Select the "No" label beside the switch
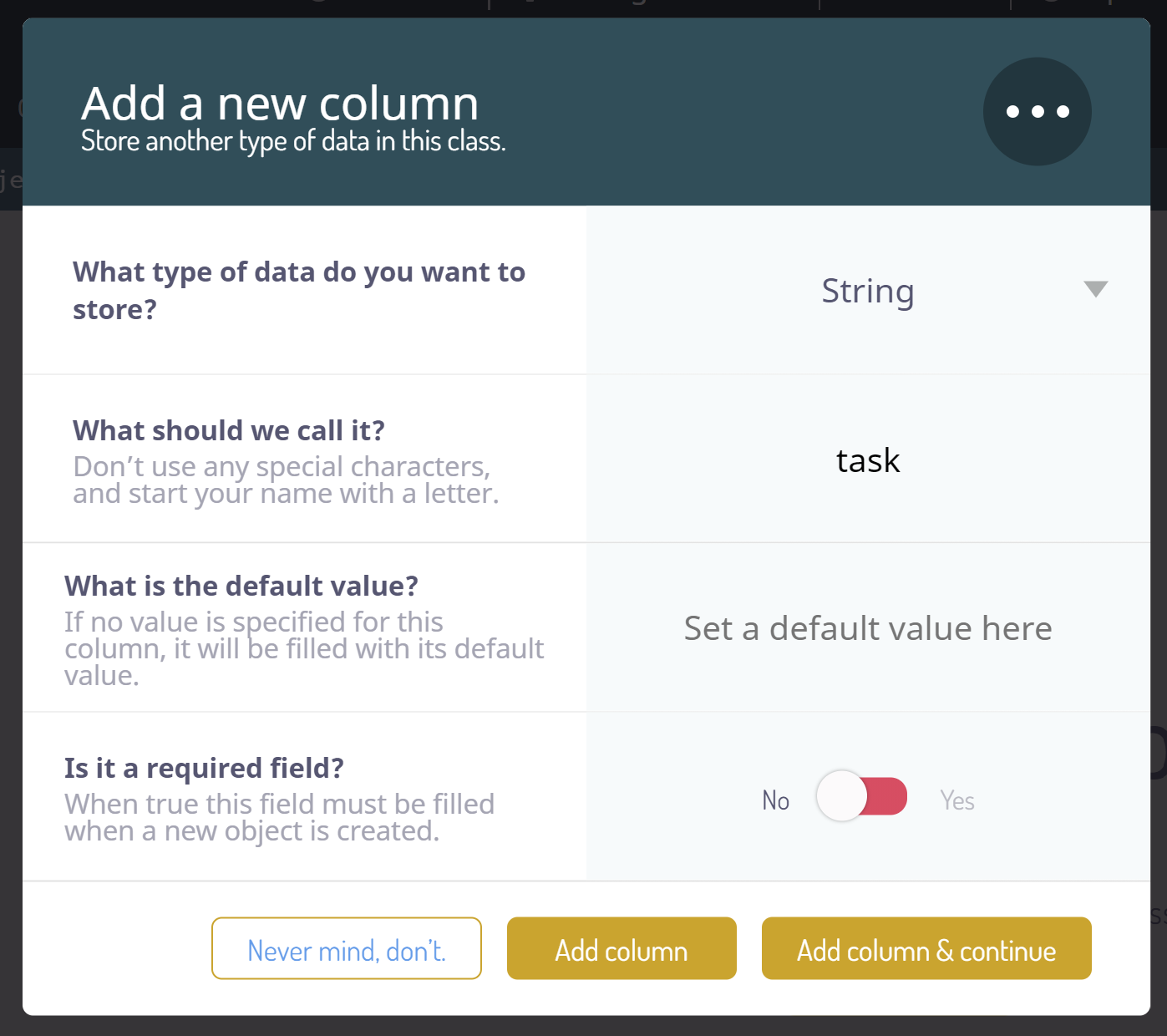 tap(775, 800)
